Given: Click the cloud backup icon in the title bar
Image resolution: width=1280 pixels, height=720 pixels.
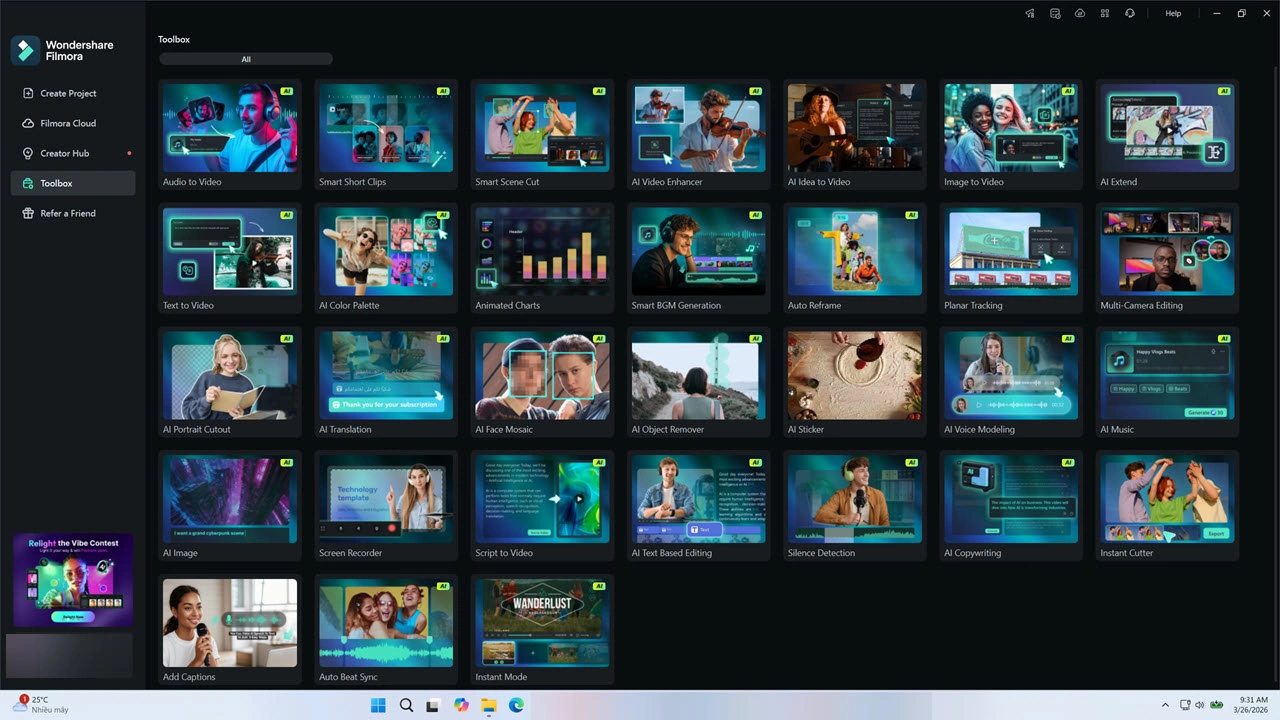Looking at the screenshot, I should [x=1080, y=13].
